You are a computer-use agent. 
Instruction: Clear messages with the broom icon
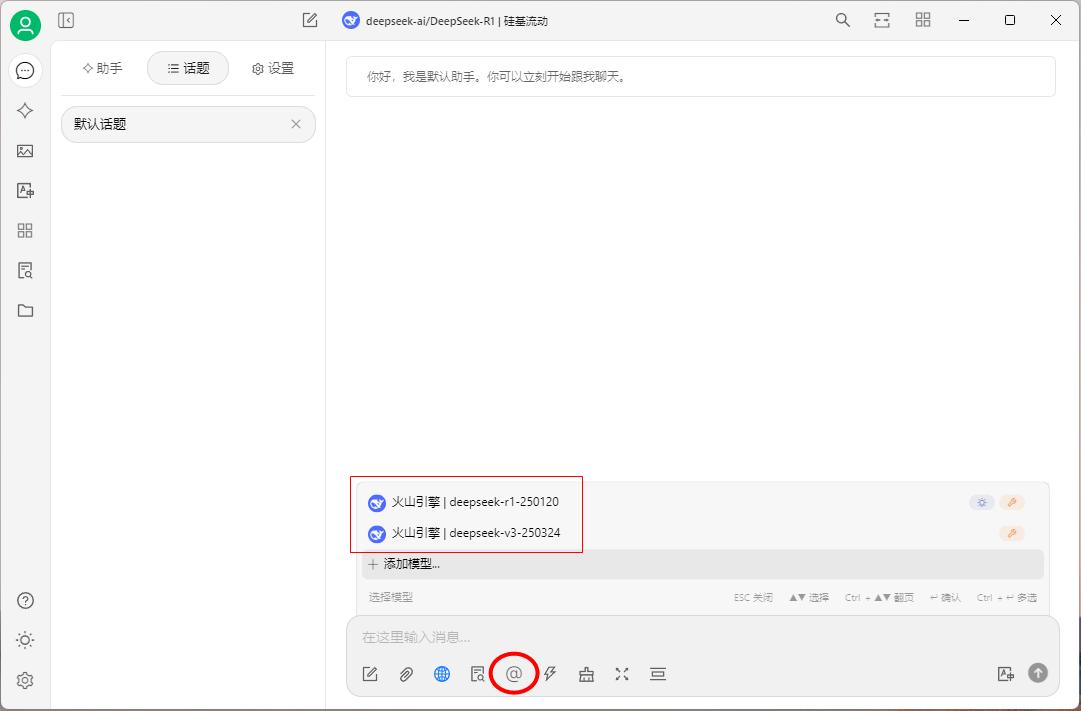[586, 674]
